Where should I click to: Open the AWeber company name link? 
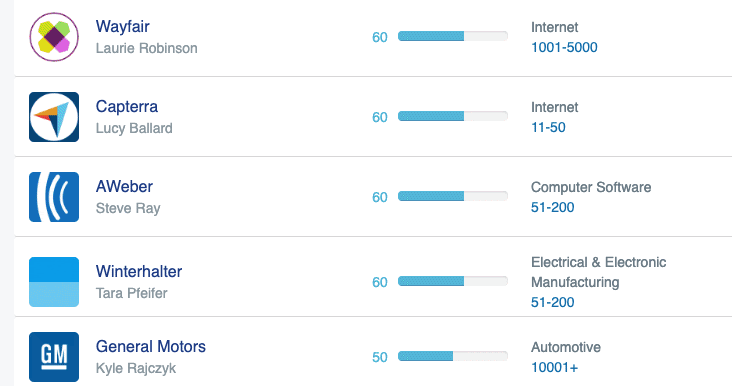tap(124, 186)
